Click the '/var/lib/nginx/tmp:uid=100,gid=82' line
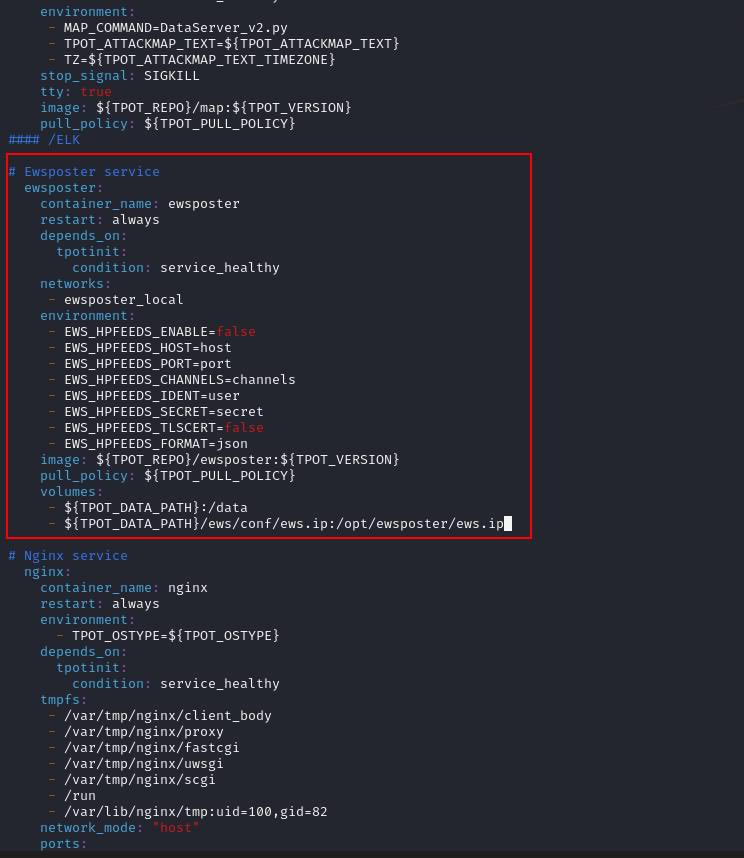744x858 pixels. (x=196, y=812)
